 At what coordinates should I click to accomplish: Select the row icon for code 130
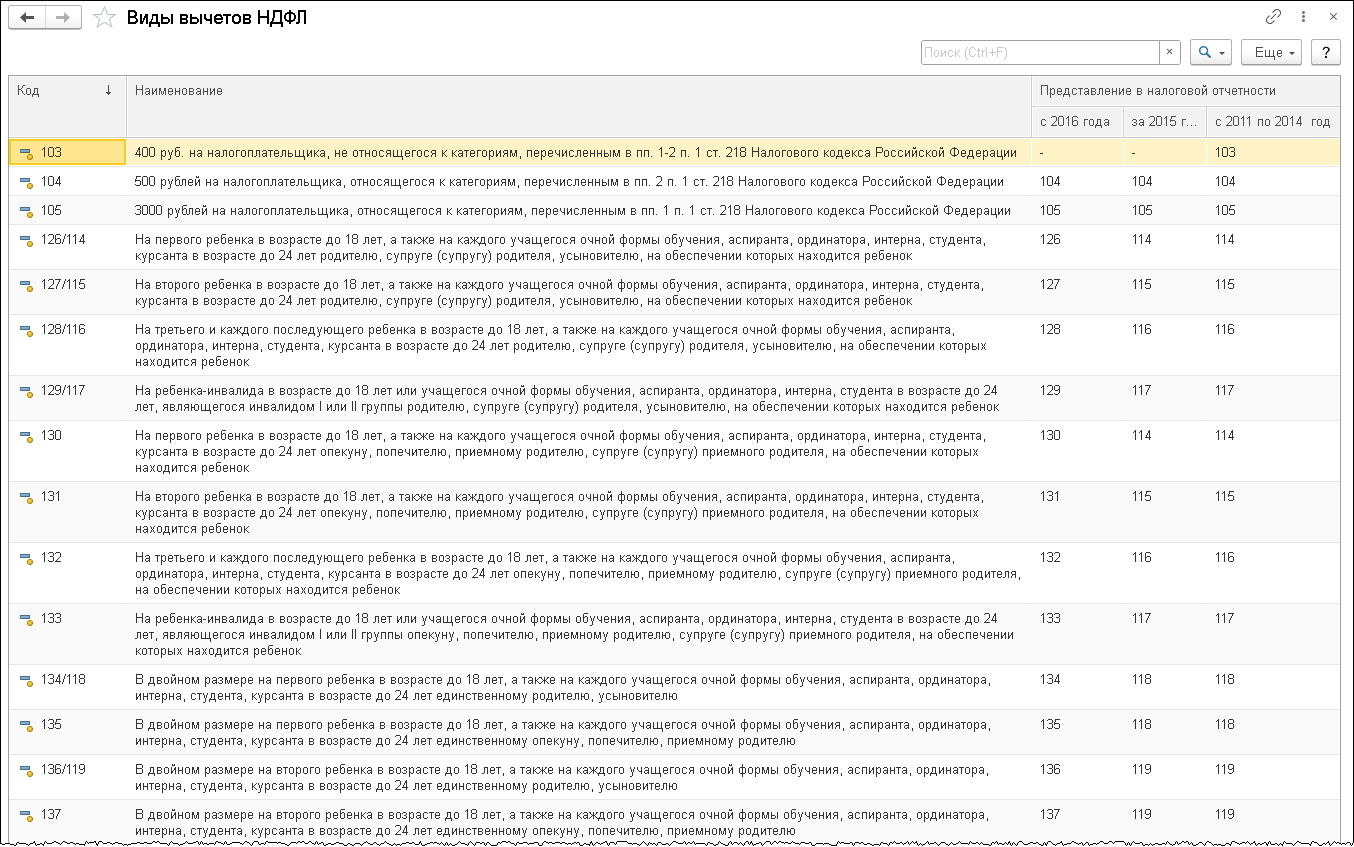click(27, 436)
